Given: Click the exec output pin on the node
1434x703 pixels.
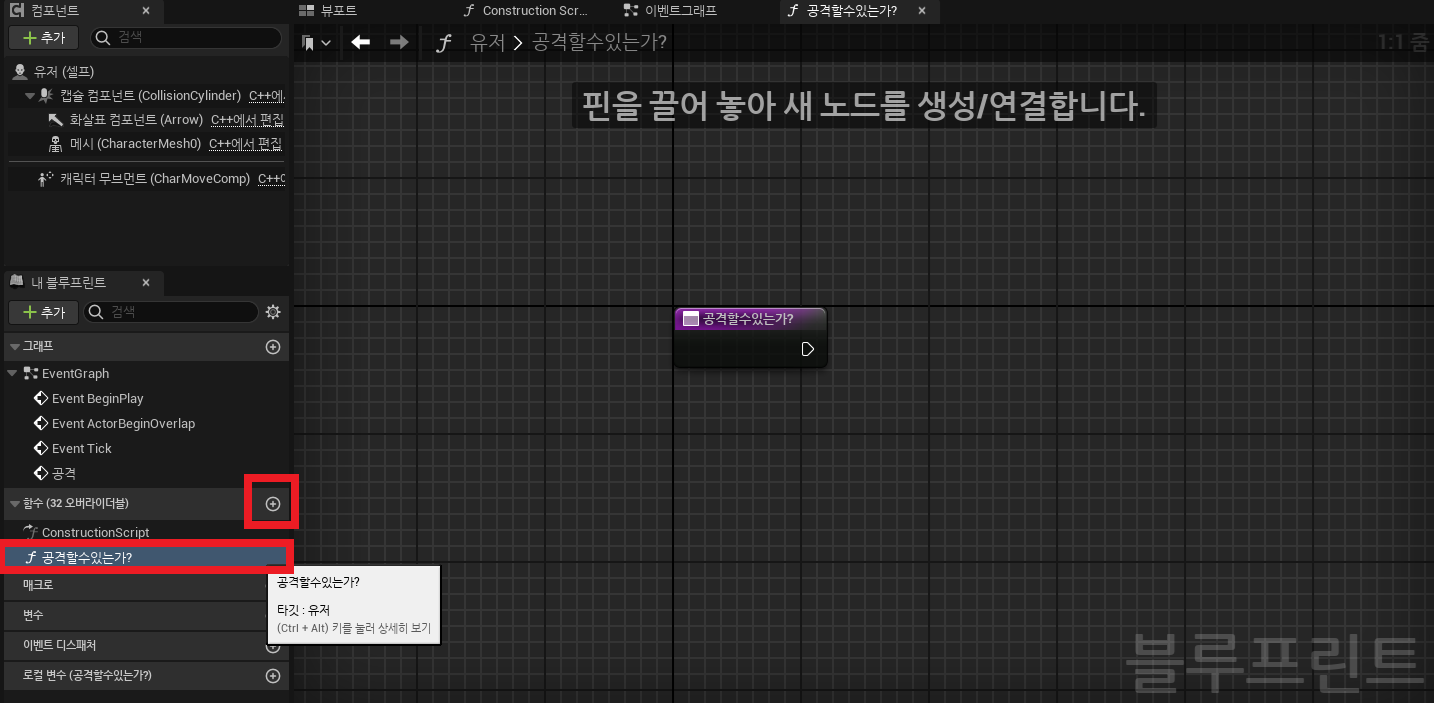Looking at the screenshot, I should [808, 349].
